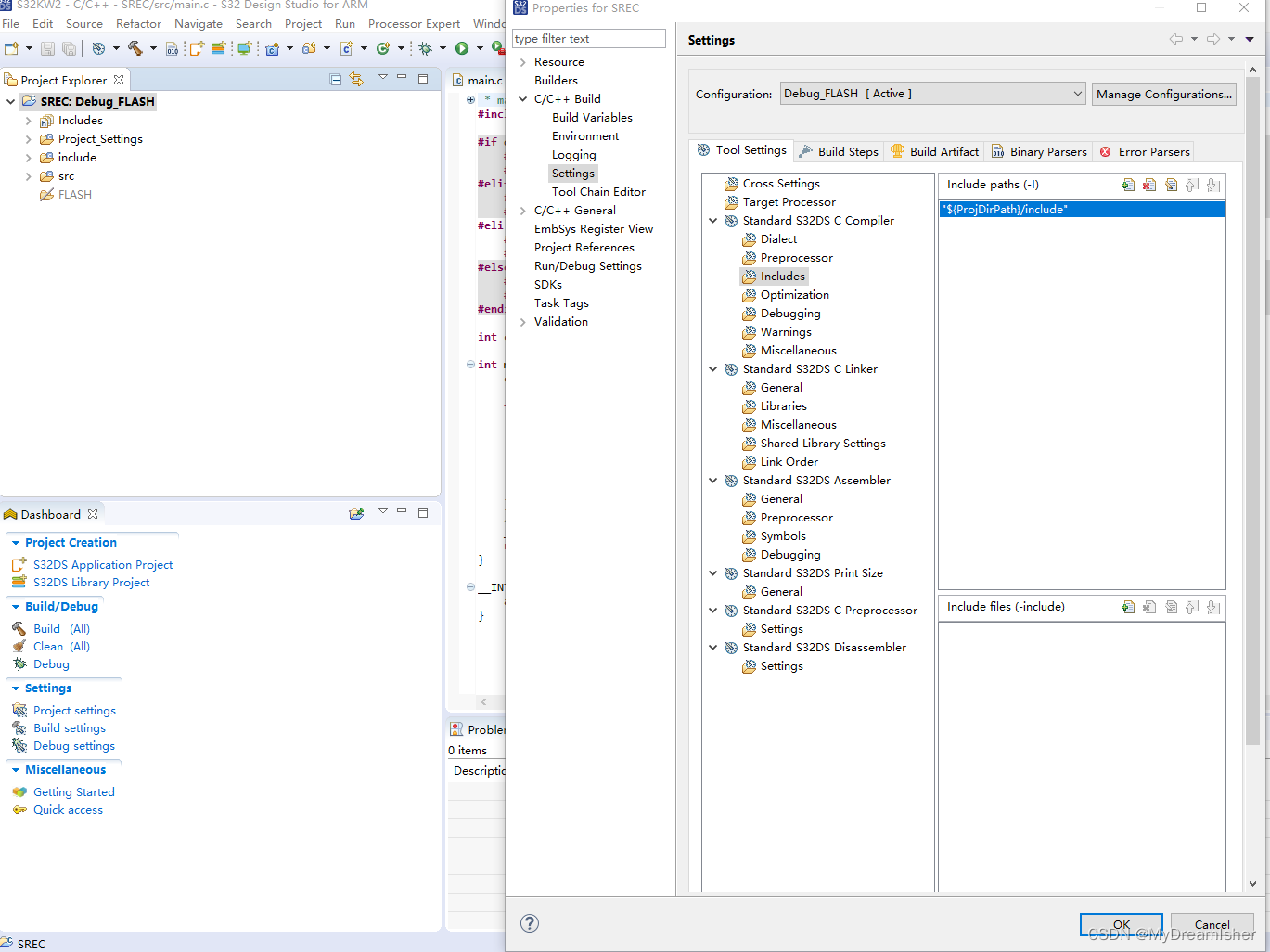Switch to the Error Parsers tab
The width and height of the screenshot is (1270, 952).
pyautogui.click(x=1145, y=151)
